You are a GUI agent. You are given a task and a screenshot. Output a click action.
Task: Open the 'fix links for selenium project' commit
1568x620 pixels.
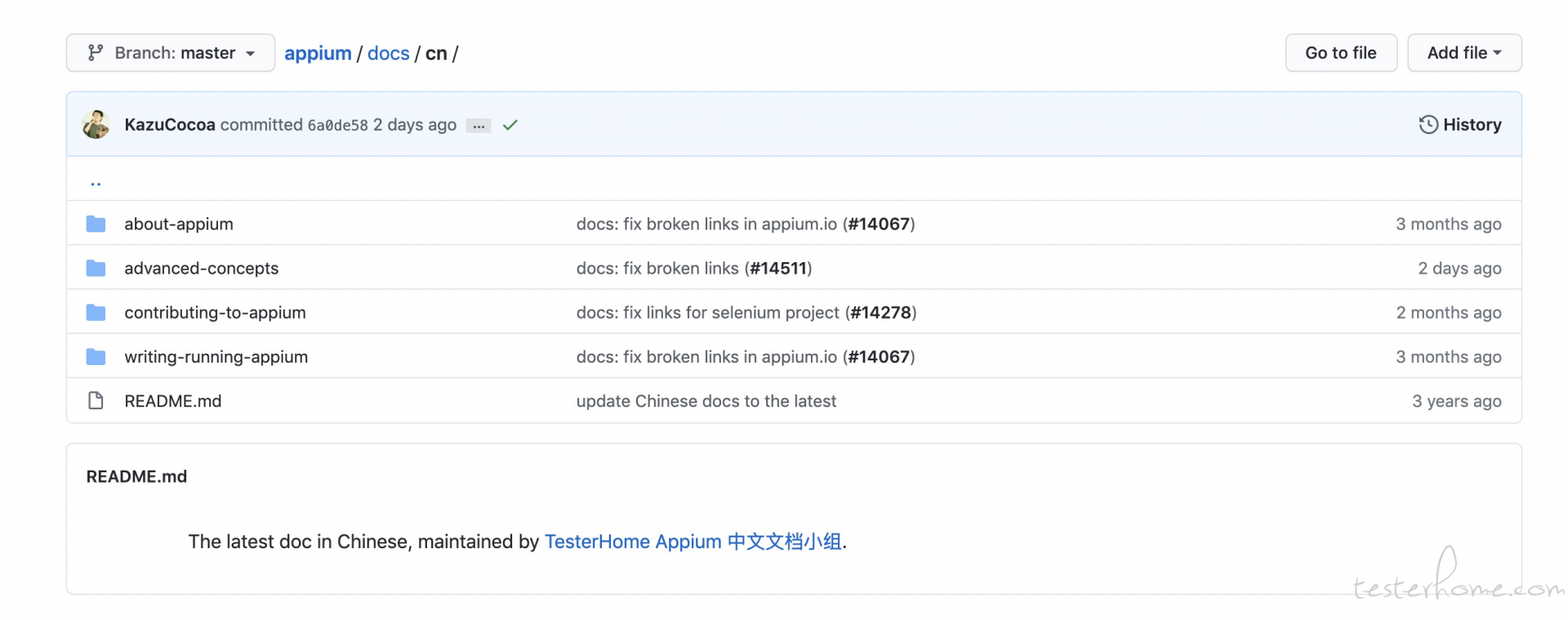click(x=708, y=313)
